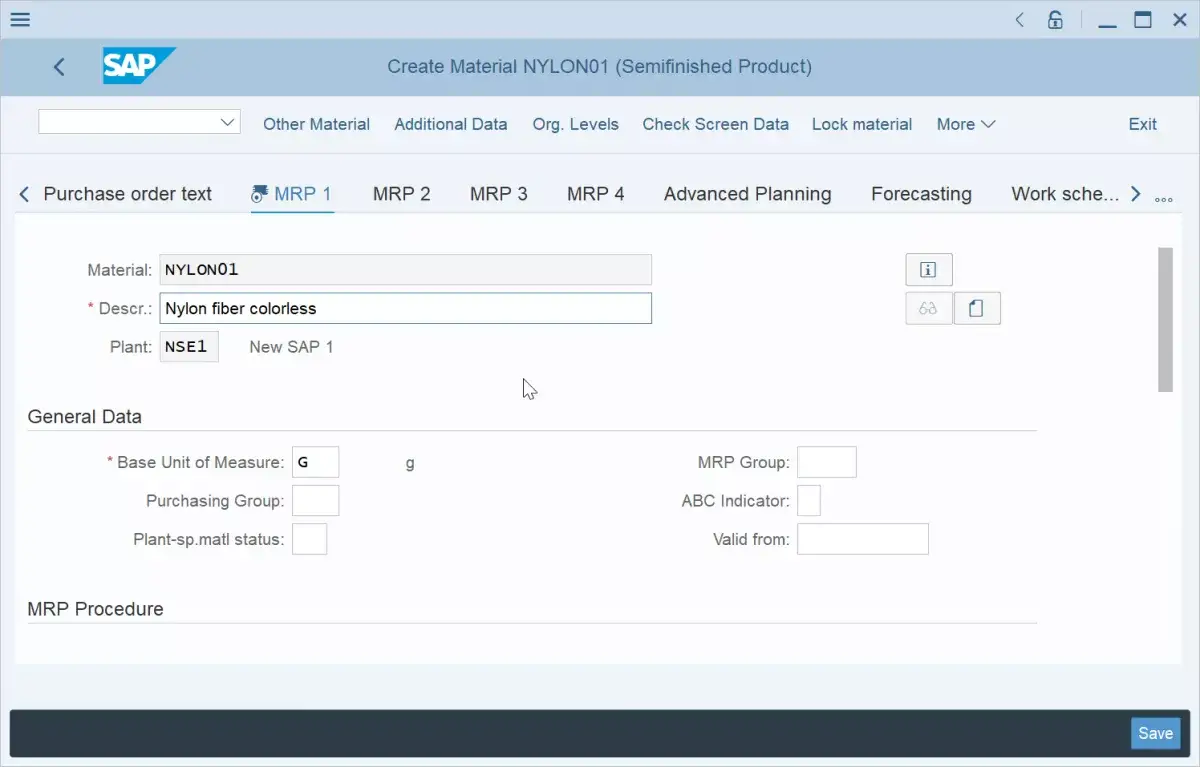Click the General Data section heading
Viewport: 1200px width, 767px height.
pyautogui.click(x=85, y=417)
